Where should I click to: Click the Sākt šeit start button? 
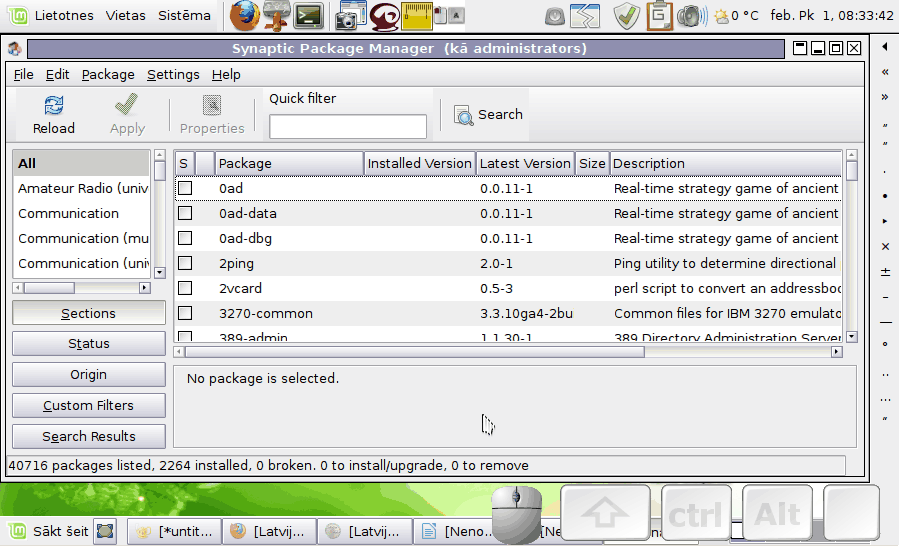[49, 531]
